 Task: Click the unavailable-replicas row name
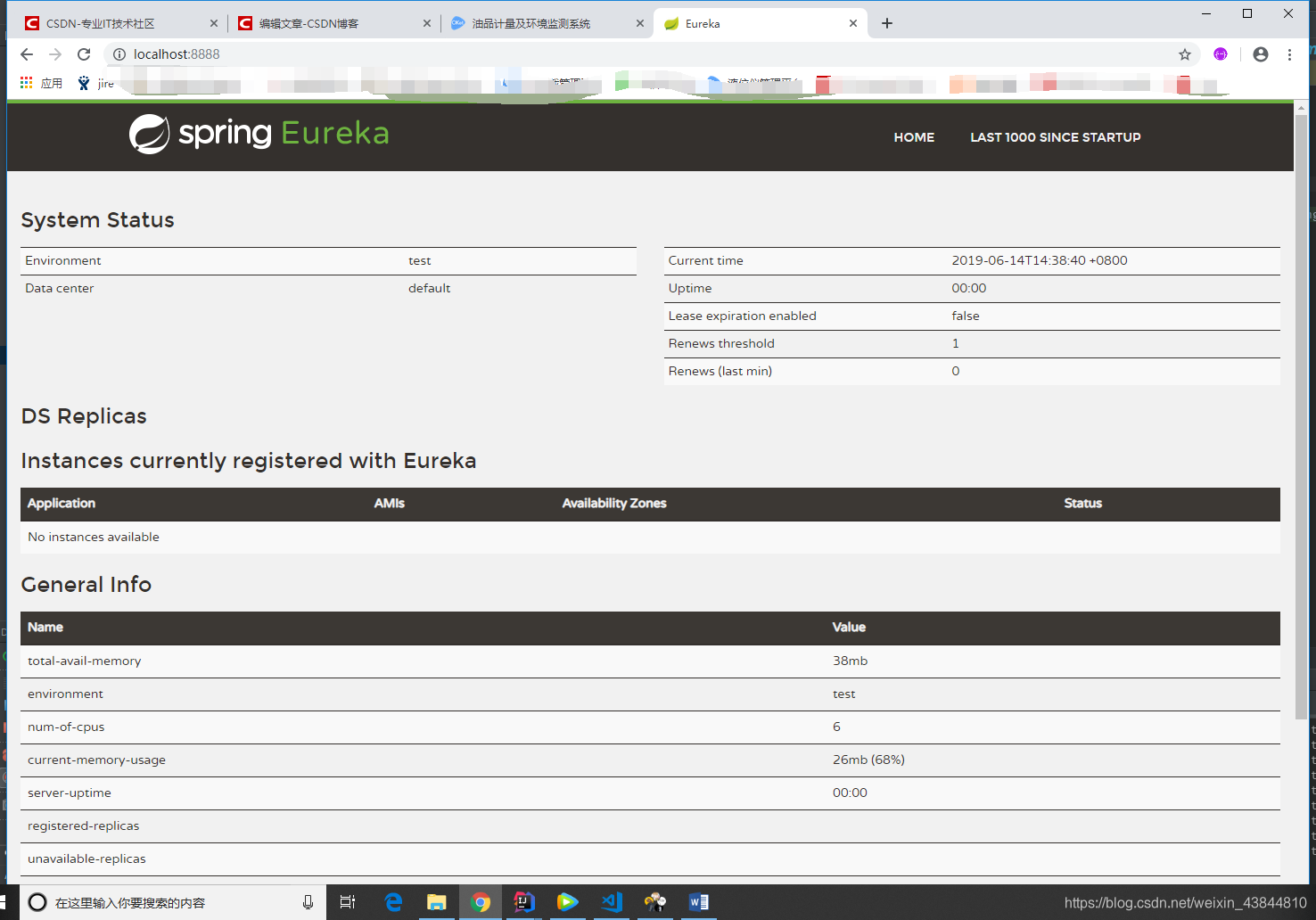86,858
